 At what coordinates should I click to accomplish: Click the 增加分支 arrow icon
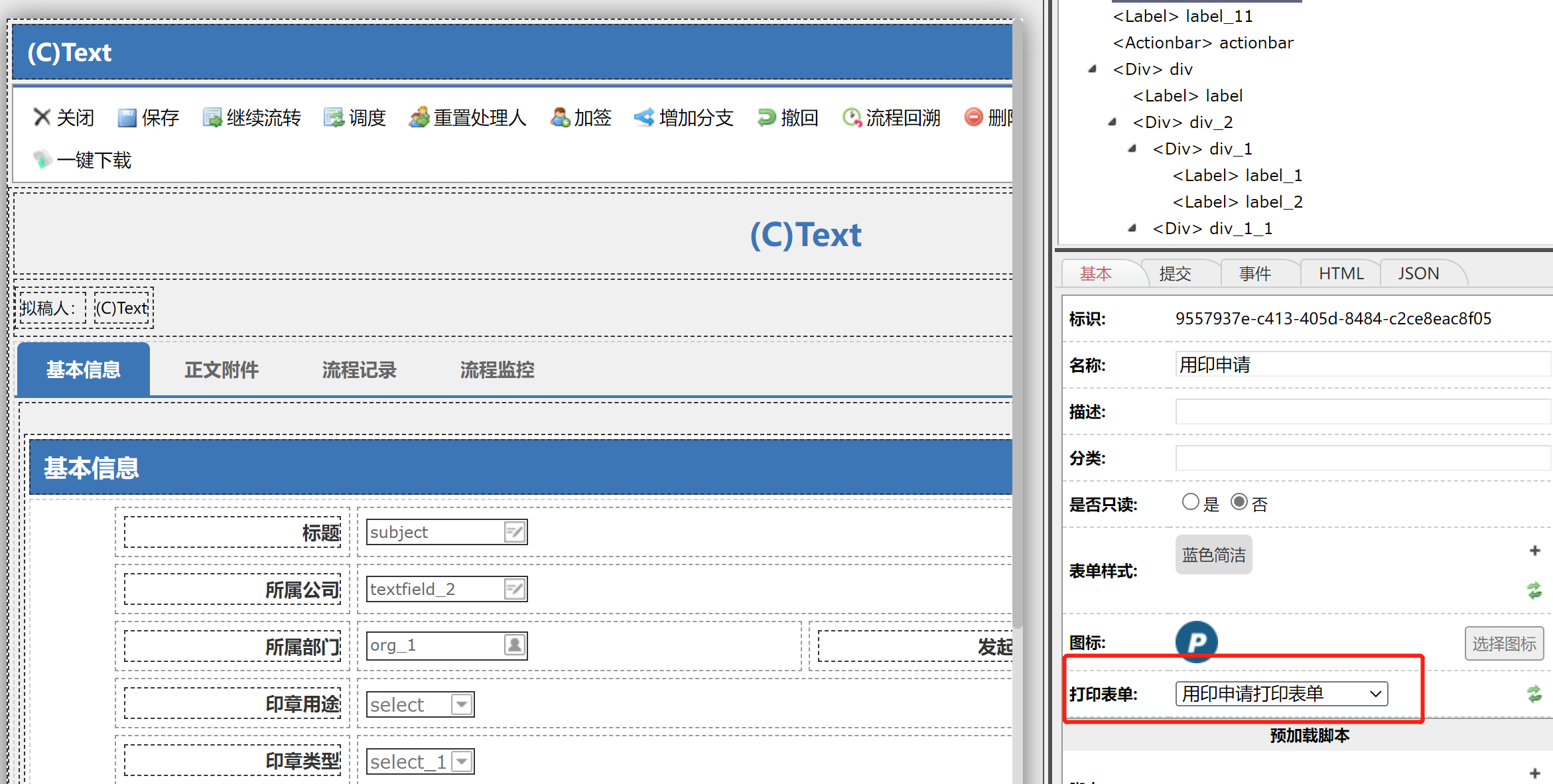643,117
